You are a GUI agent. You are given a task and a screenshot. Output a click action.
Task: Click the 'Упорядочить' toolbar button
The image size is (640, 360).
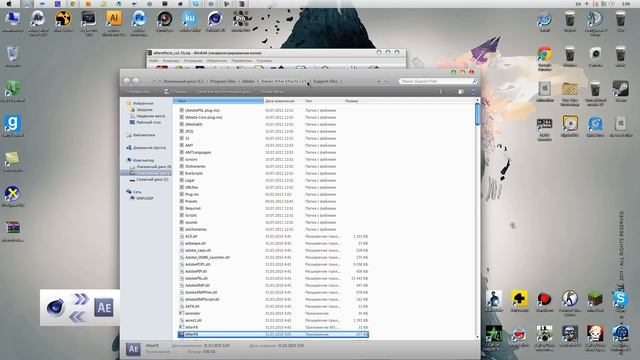[x=138, y=92]
